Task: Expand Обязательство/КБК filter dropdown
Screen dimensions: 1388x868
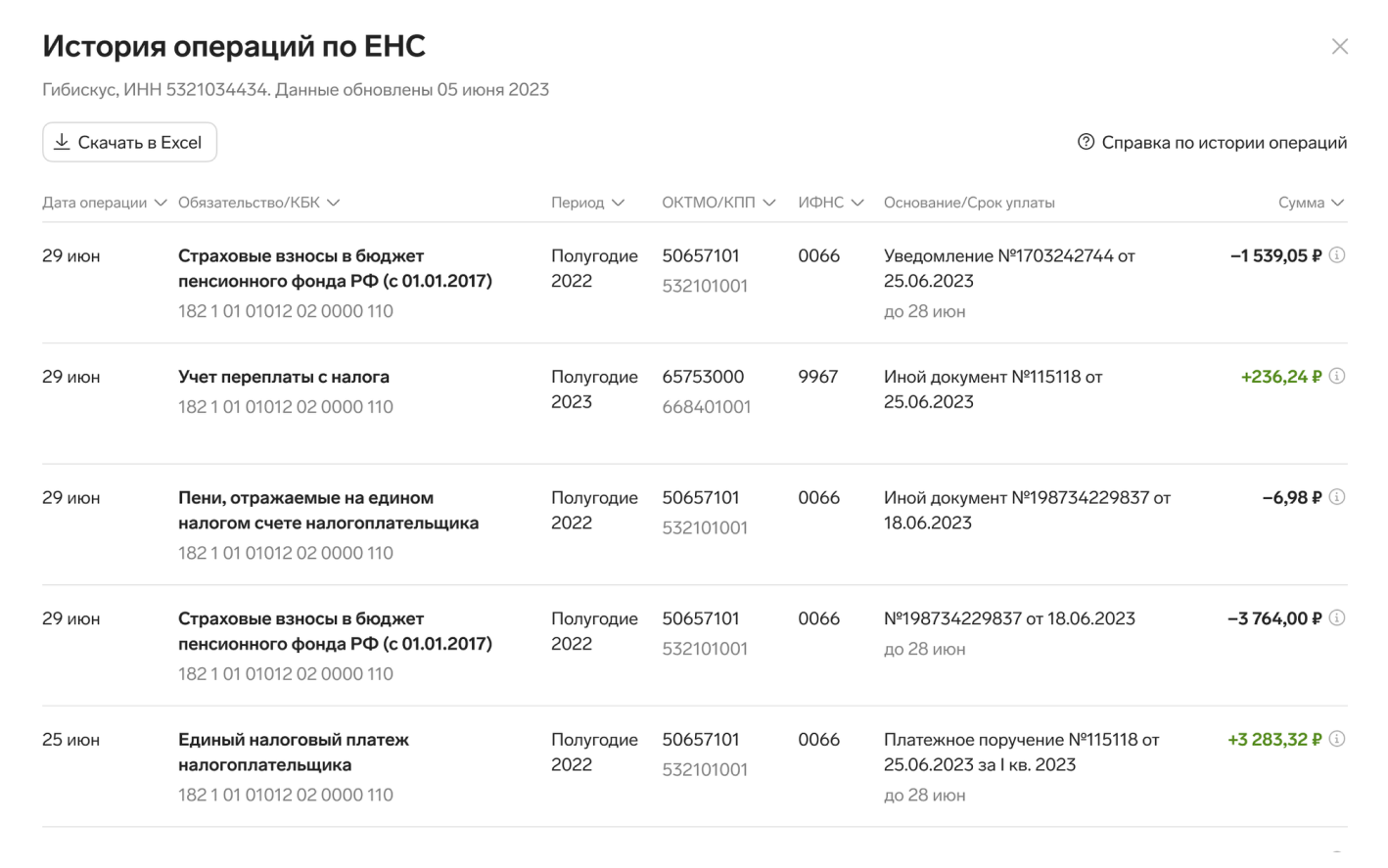Action: pyautogui.click(x=259, y=203)
